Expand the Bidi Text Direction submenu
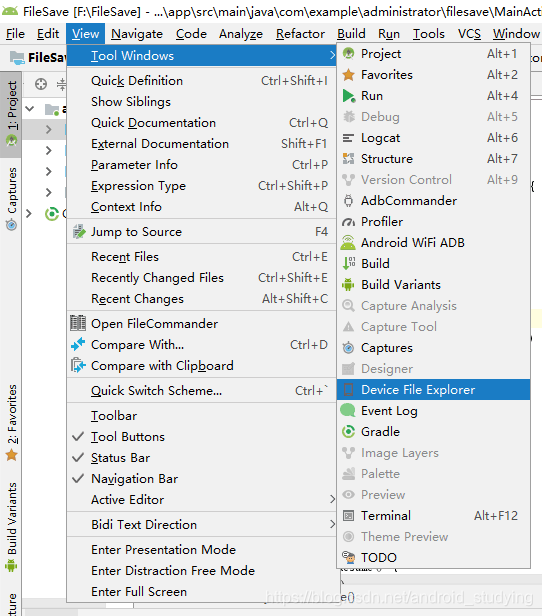The image size is (542, 616). tap(201, 524)
